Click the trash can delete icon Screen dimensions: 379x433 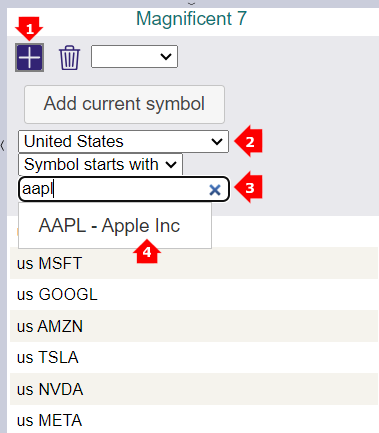(x=69, y=58)
